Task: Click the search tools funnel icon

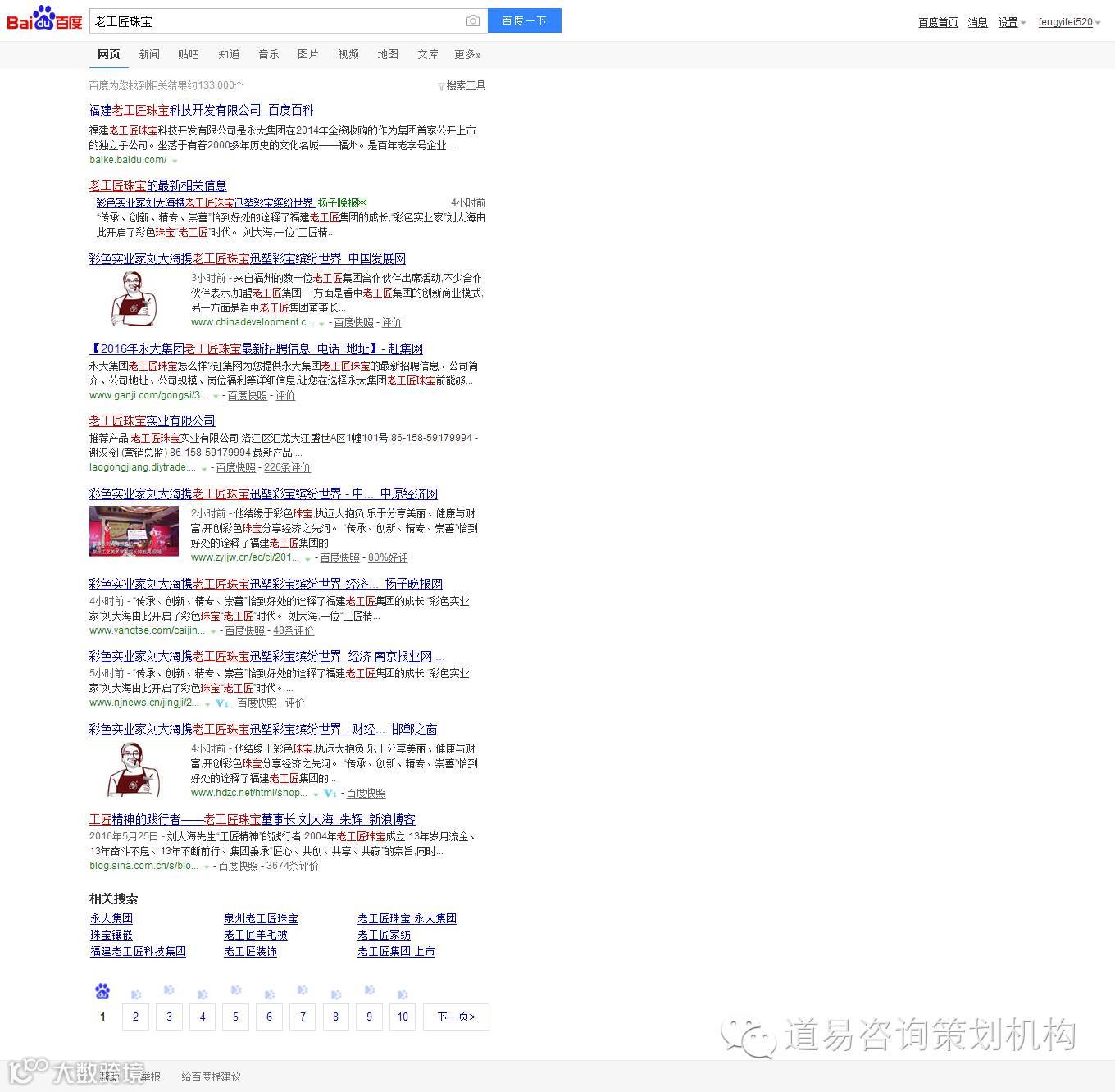Action: (x=441, y=86)
